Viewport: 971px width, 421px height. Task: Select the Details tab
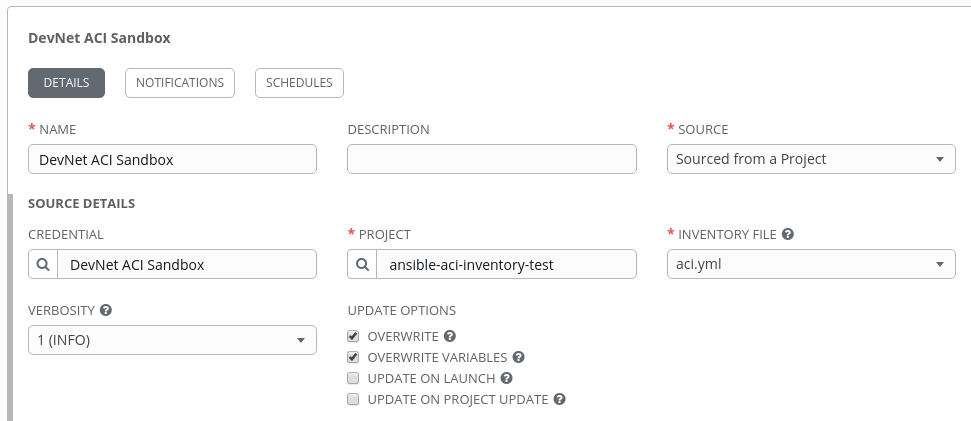point(66,83)
